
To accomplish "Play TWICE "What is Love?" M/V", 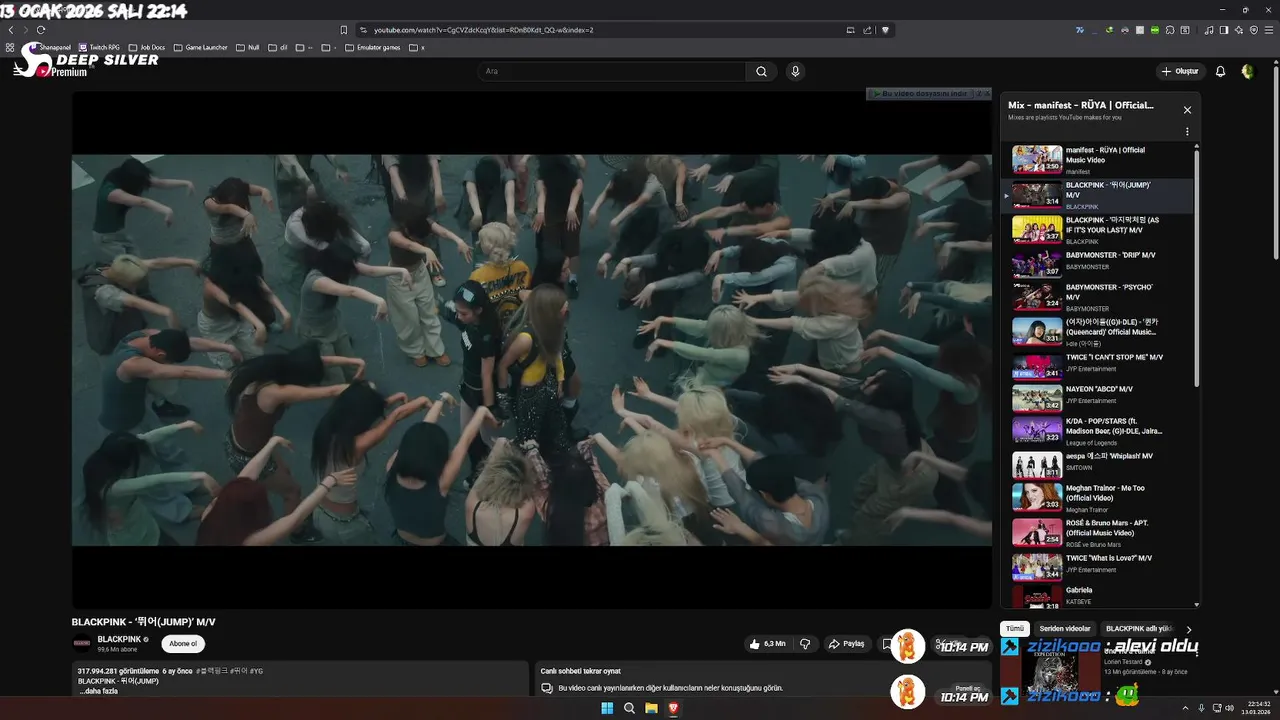I will [1098, 566].
